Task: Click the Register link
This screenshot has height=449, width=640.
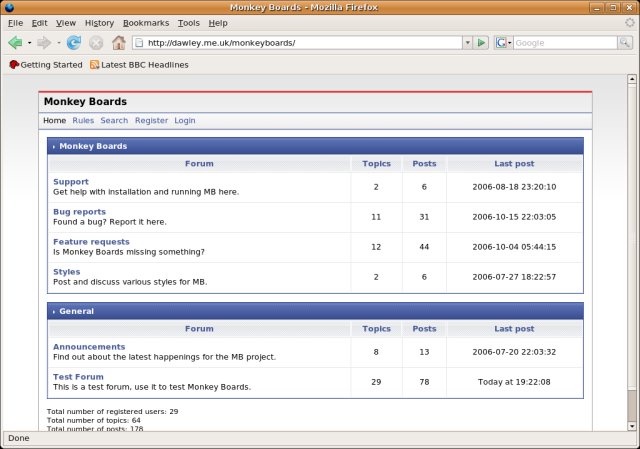Action: tap(151, 121)
